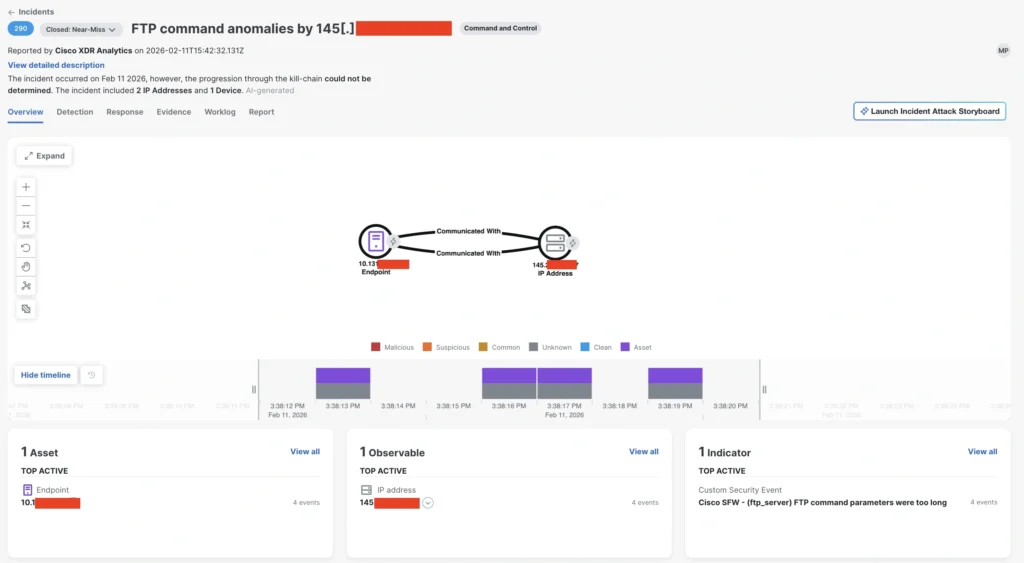The width and height of the screenshot is (1024, 563).
Task: Click the IP Address node icon in graph
Action: click(x=553, y=243)
